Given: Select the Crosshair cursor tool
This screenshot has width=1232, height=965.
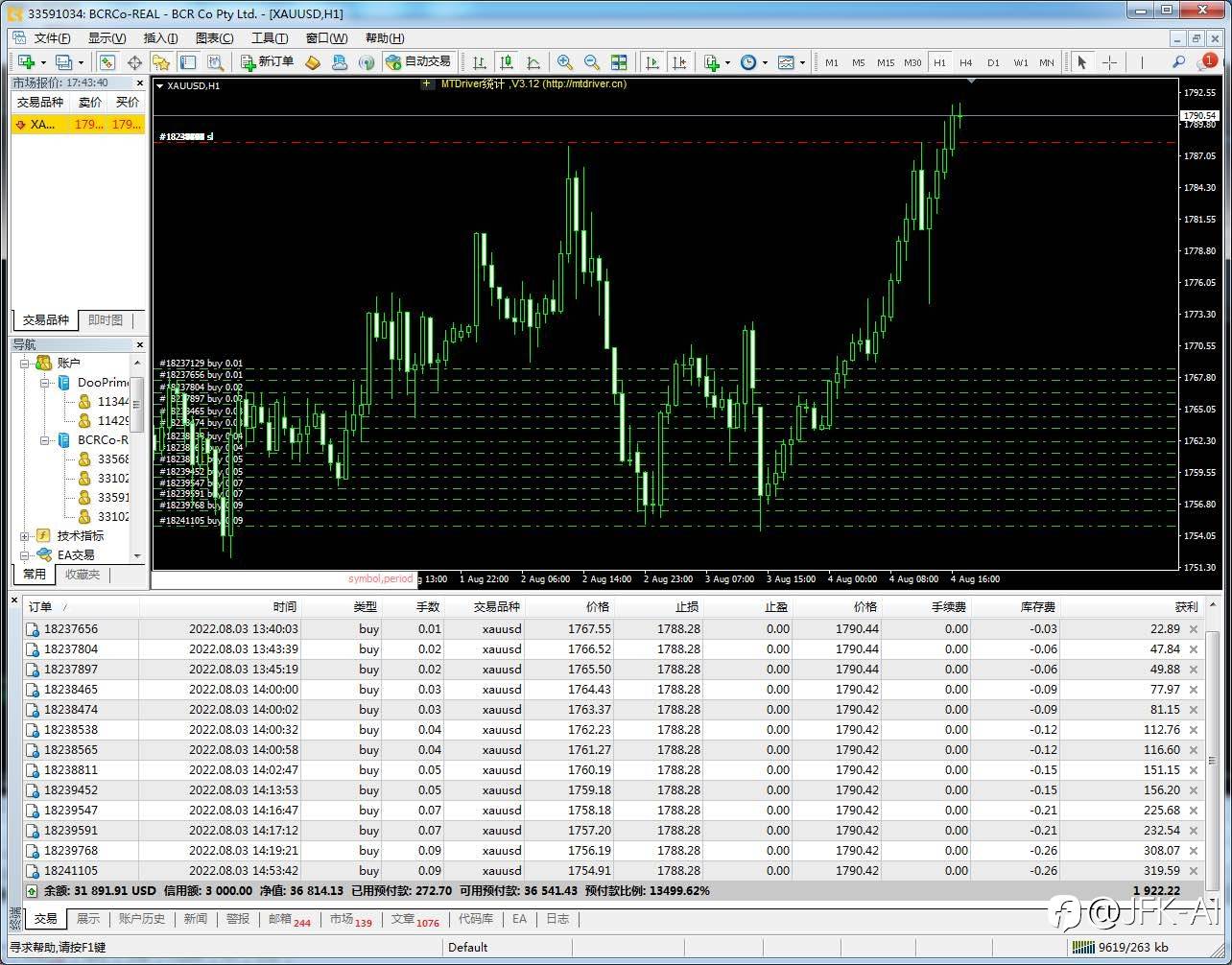Looking at the screenshot, I should pos(1109,62).
